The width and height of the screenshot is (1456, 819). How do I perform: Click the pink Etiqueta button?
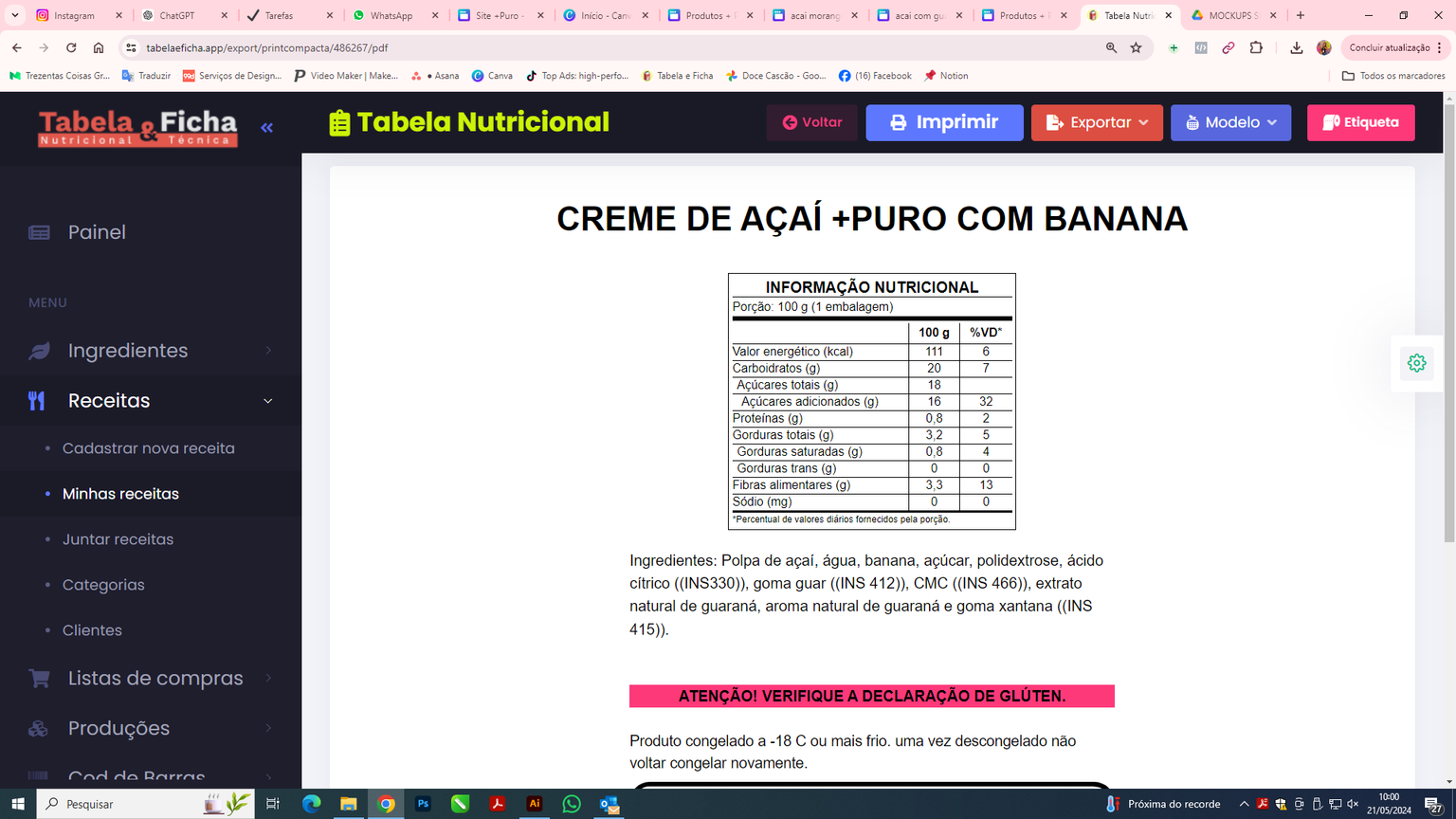pos(1360,122)
